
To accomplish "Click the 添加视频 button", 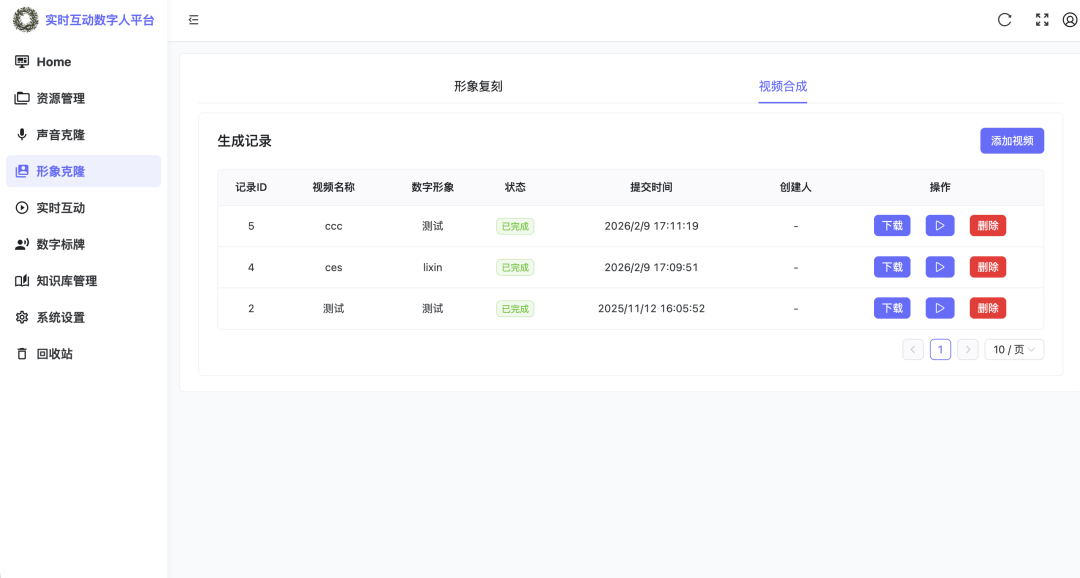I will (x=1012, y=140).
